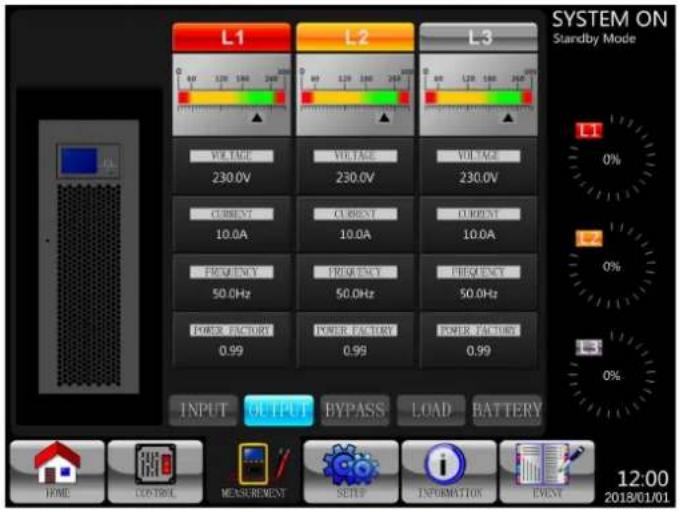Viewport: 679px width, 512px height.
Task: Click the red L1 dial badge
Action: coord(589,130)
